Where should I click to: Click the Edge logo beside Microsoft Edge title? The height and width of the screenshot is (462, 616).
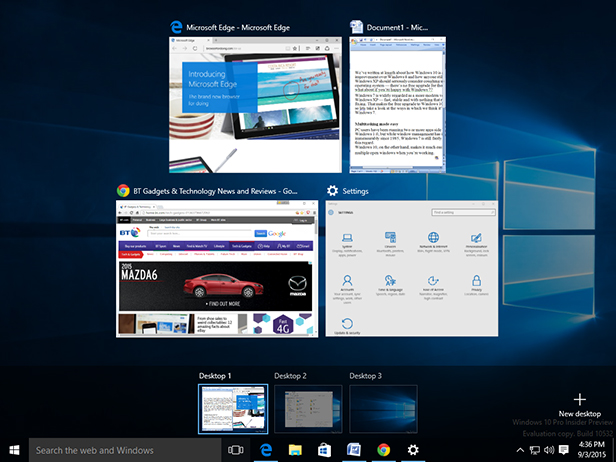point(176,27)
